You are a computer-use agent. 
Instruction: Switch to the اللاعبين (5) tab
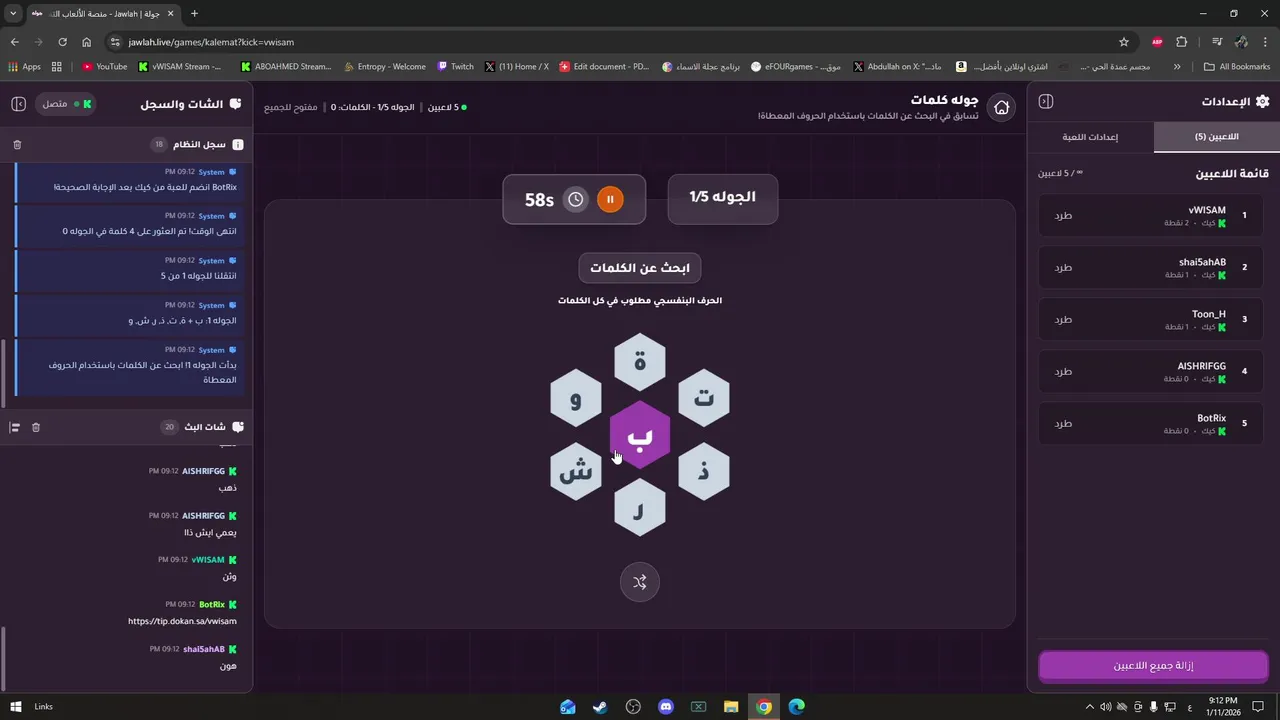click(x=1216, y=137)
